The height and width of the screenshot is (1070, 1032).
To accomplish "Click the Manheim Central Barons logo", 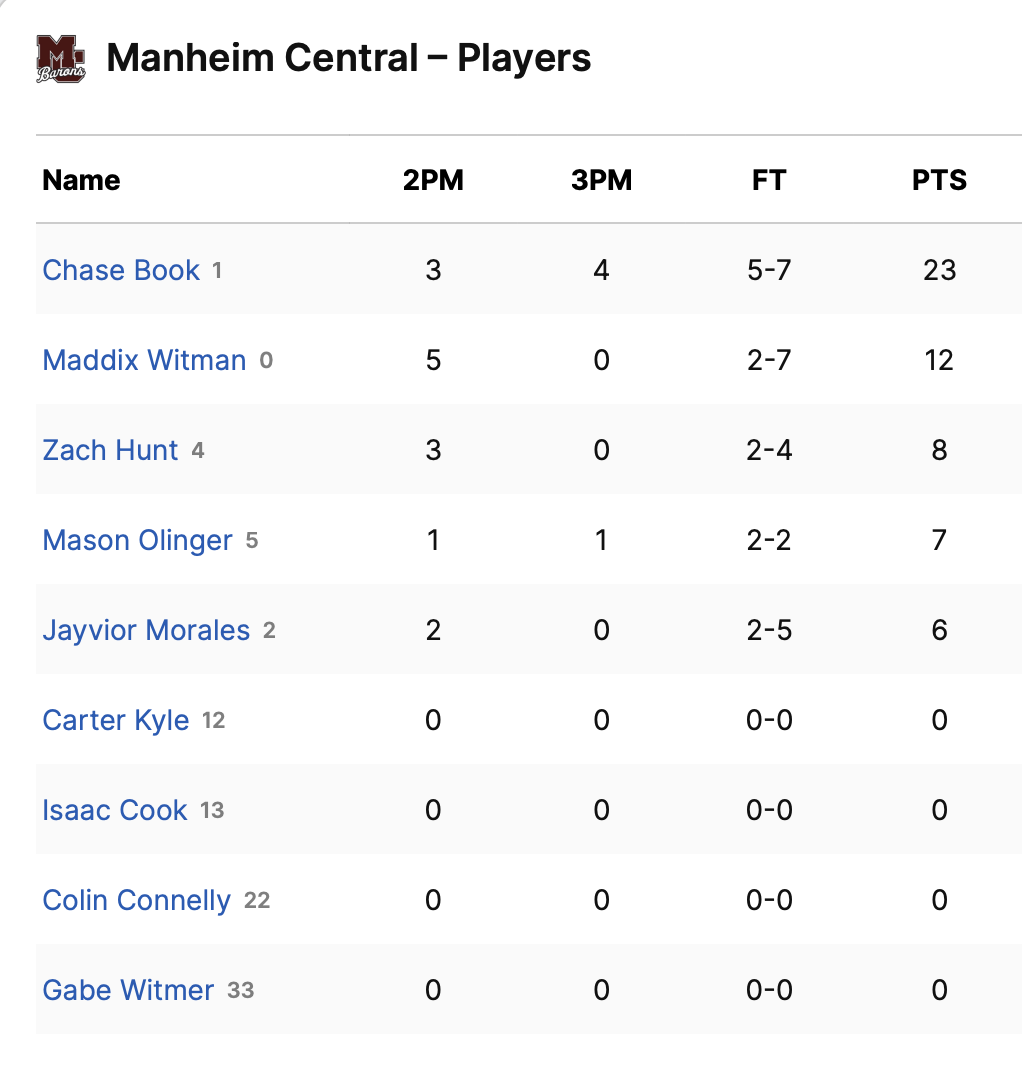I will click(x=60, y=59).
